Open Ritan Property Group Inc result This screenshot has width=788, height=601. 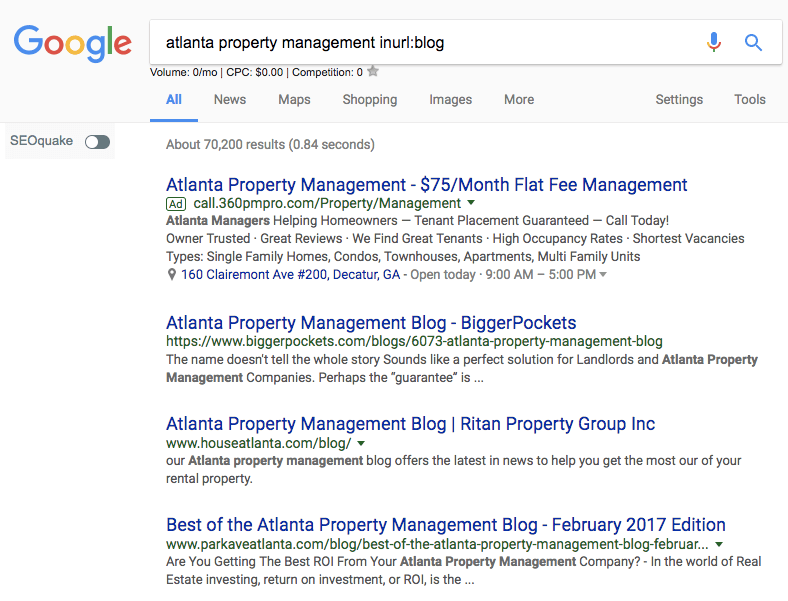coord(411,424)
